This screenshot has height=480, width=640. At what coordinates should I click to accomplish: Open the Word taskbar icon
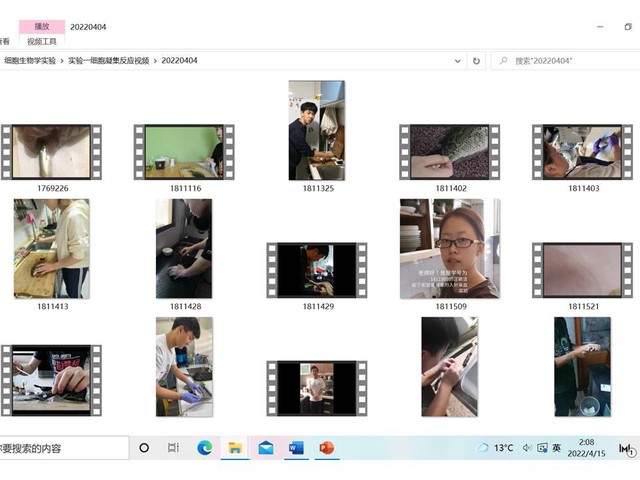coord(296,448)
